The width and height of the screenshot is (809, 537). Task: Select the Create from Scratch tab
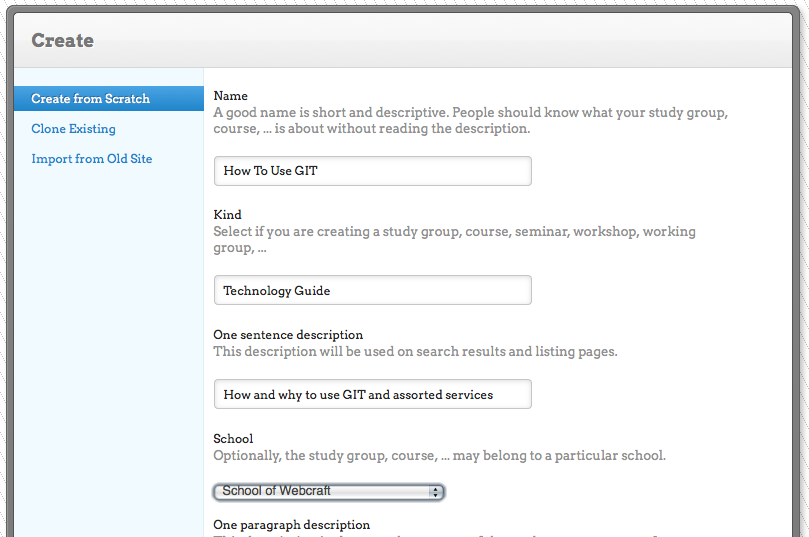tap(91, 99)
